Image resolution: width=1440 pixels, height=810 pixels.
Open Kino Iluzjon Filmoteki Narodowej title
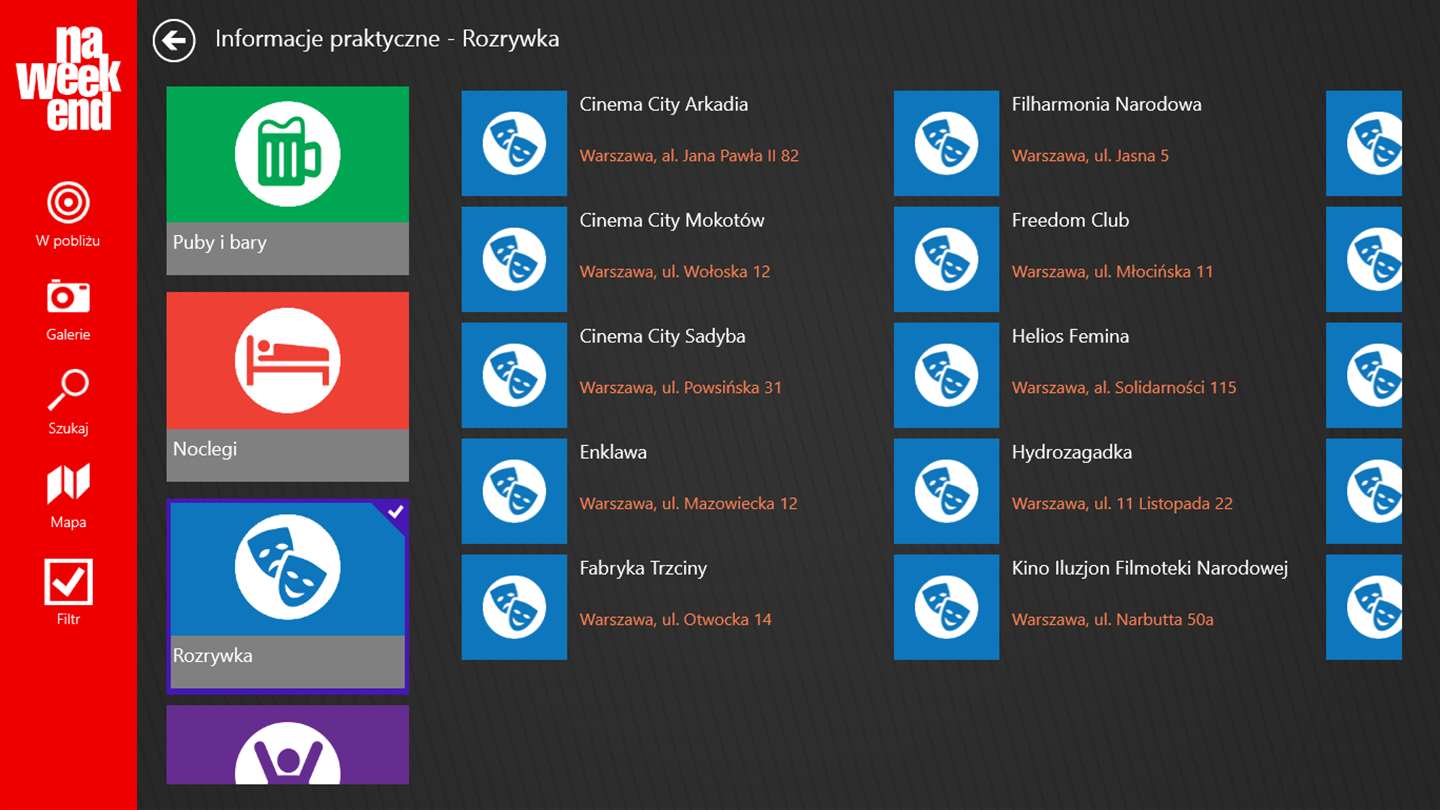tap(1150, 568)
